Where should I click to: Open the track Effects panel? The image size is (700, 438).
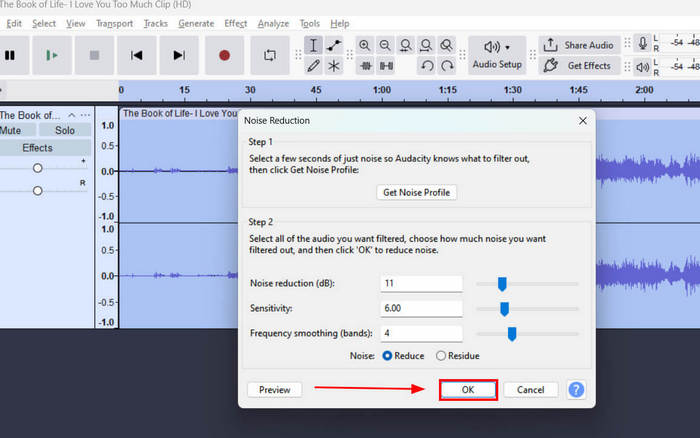click(45, 148)
